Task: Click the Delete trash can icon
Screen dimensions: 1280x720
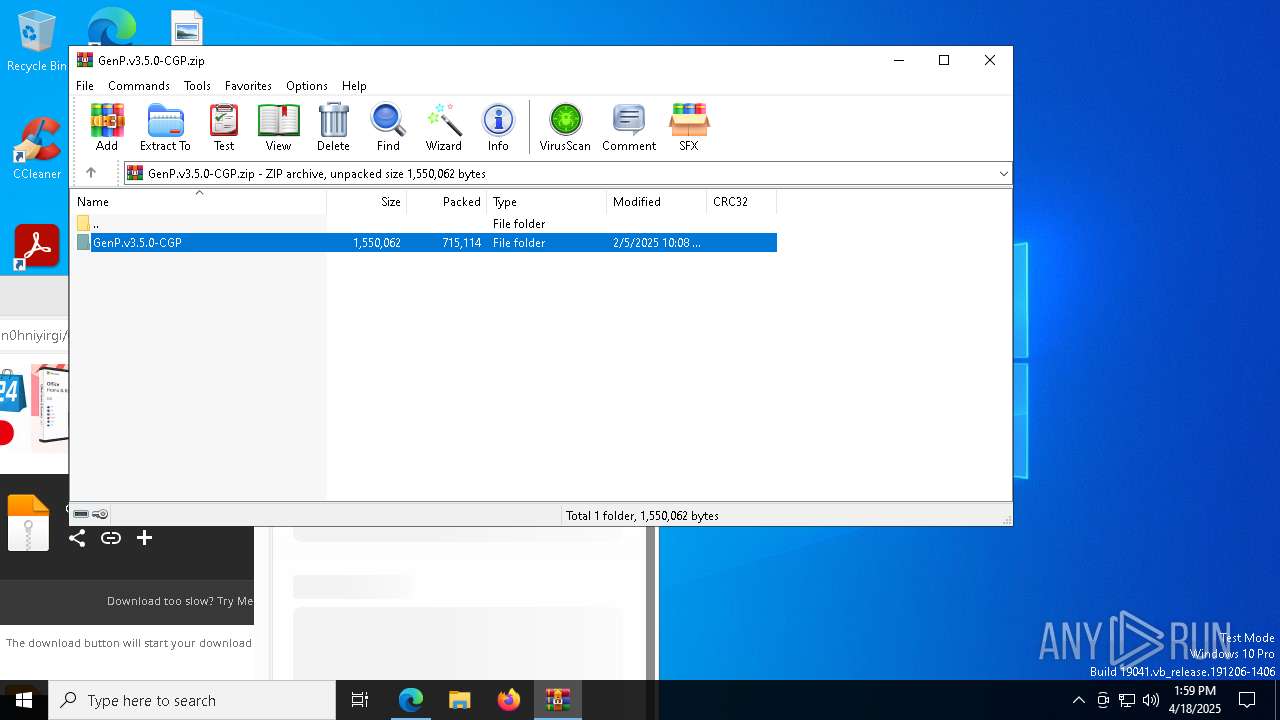Action: coord(333,127)
